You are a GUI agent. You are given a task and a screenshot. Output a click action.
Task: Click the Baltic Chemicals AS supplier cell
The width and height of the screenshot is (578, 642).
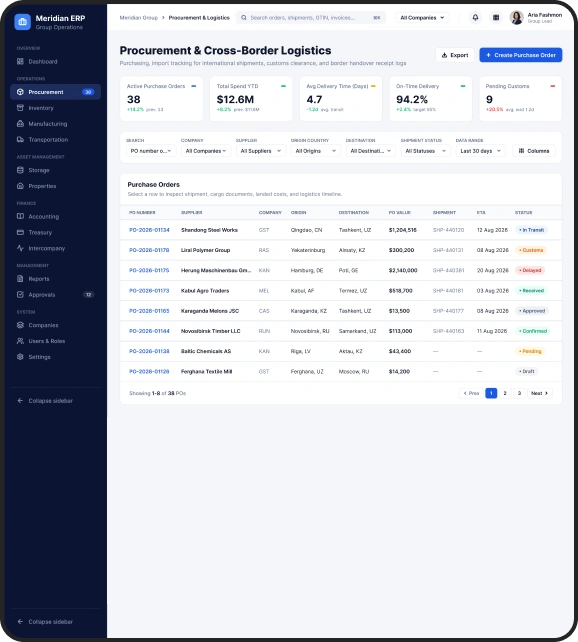tap(206, 351)
